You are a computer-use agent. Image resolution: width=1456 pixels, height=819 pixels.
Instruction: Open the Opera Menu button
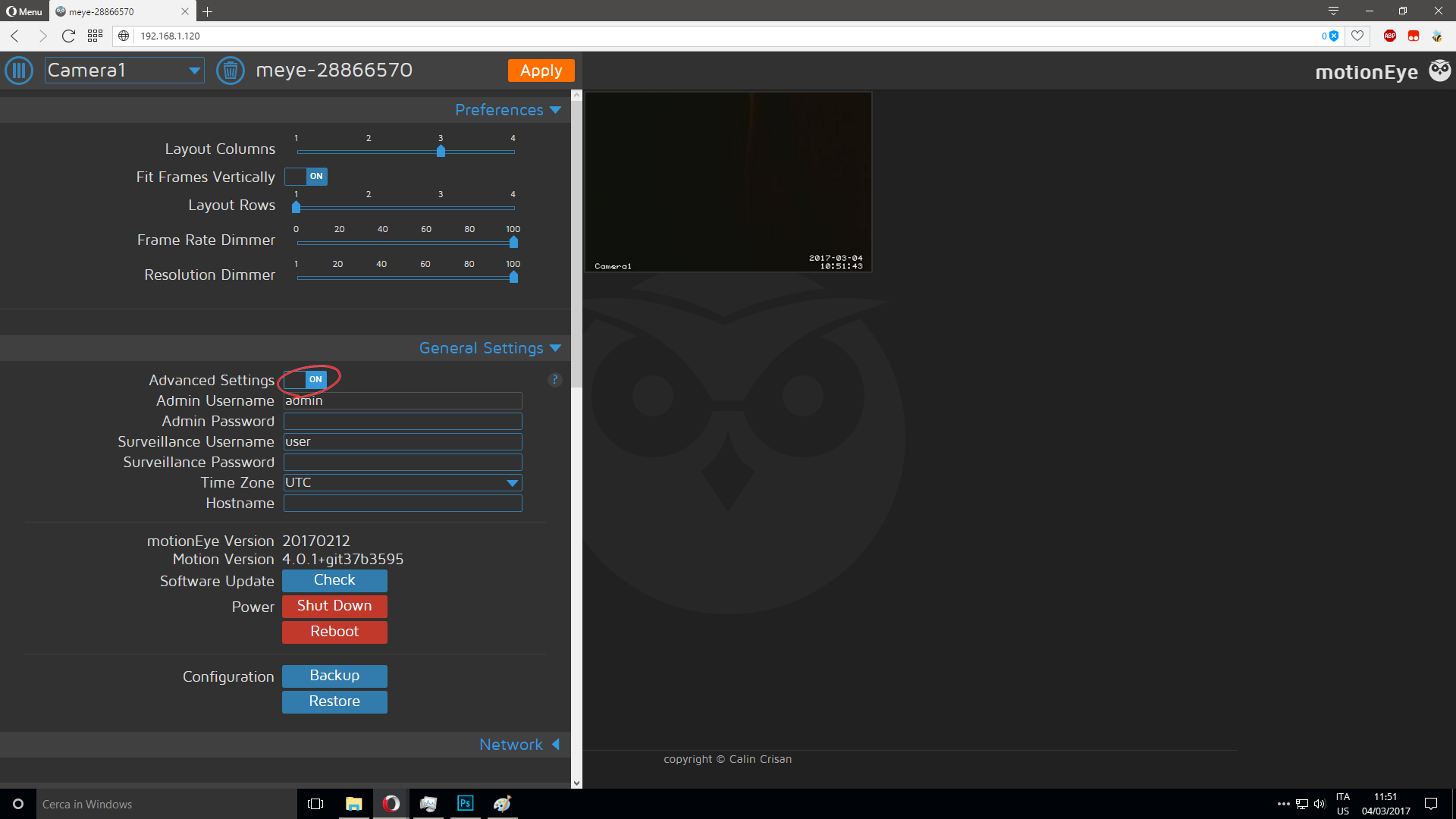click(x=24, y=11)
